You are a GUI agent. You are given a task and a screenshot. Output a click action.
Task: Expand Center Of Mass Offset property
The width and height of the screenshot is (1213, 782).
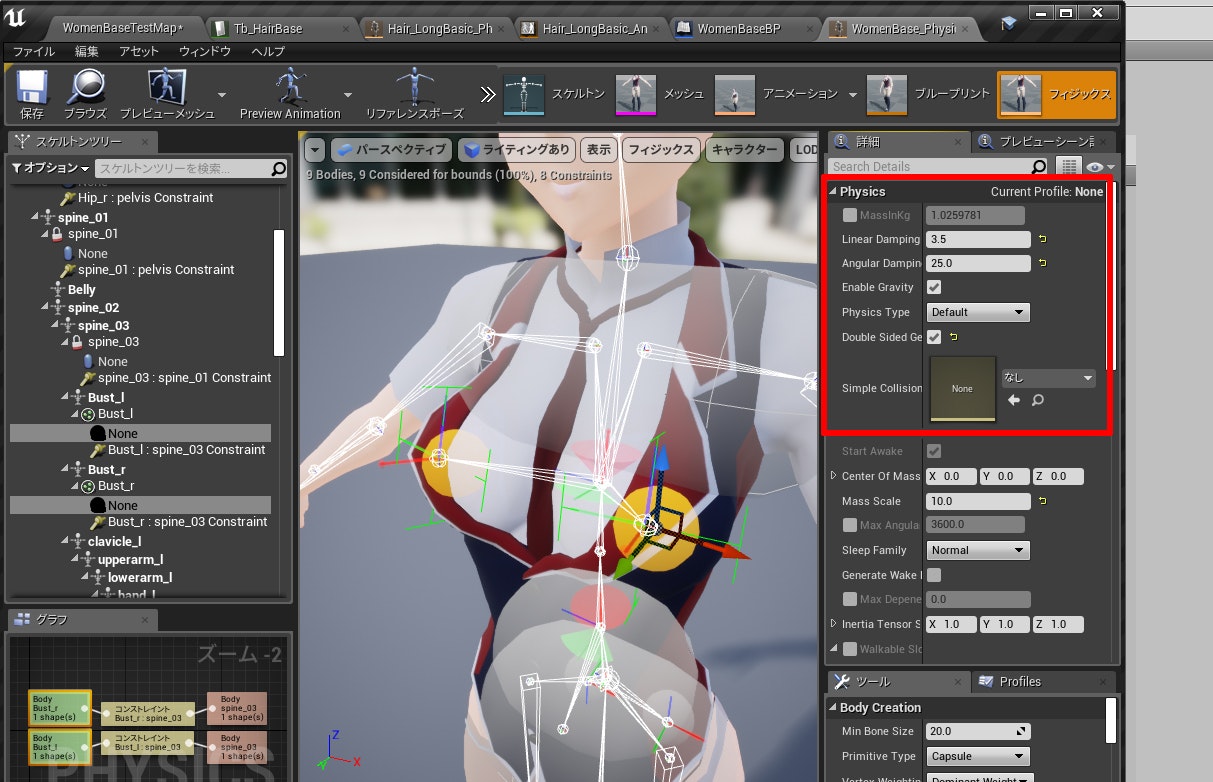(834, 476)
